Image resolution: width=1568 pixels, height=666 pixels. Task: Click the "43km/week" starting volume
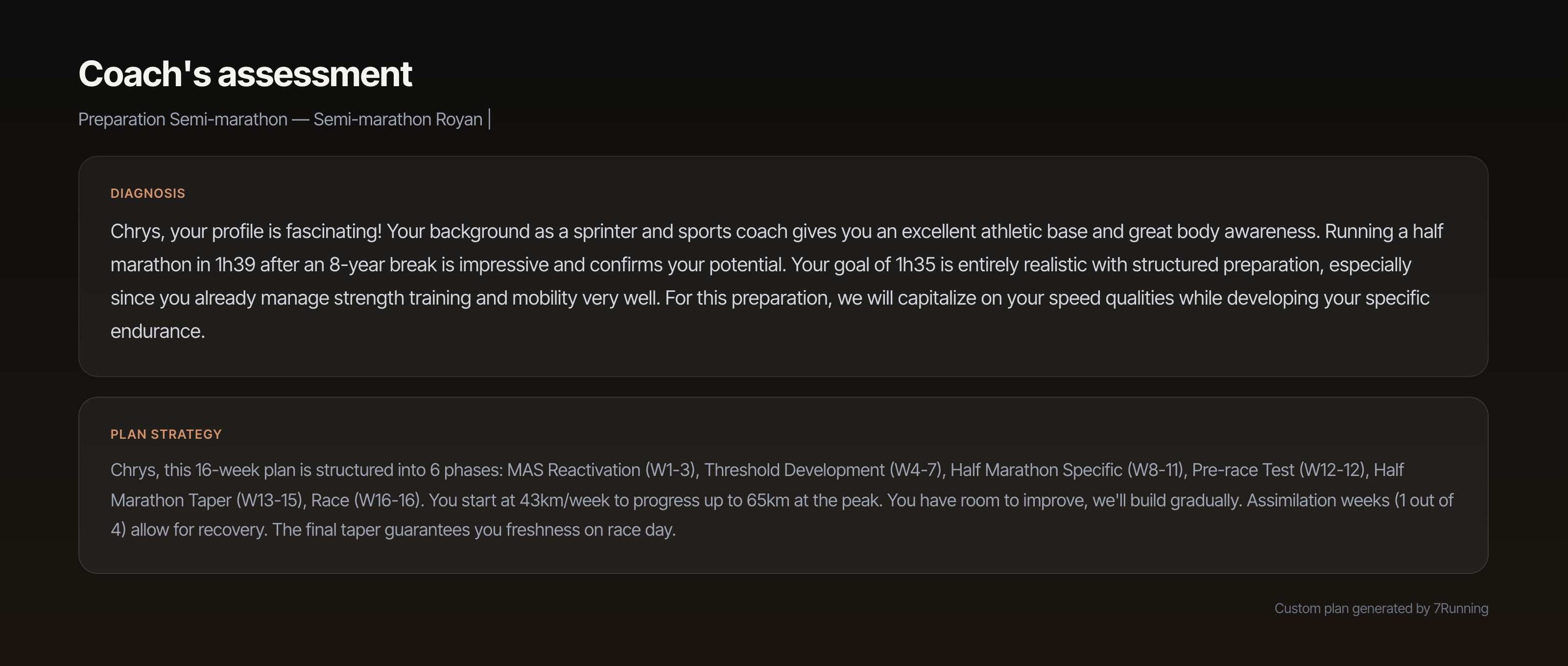564,500
